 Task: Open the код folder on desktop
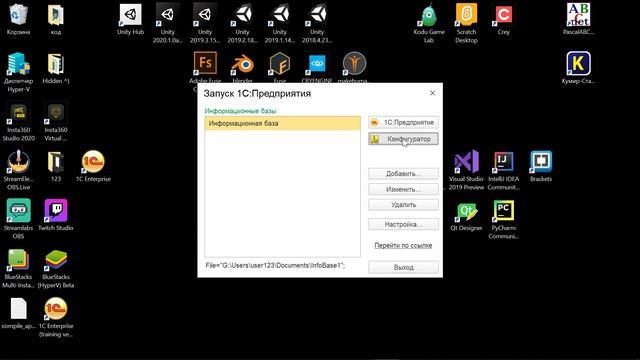[x=56, y=20]
